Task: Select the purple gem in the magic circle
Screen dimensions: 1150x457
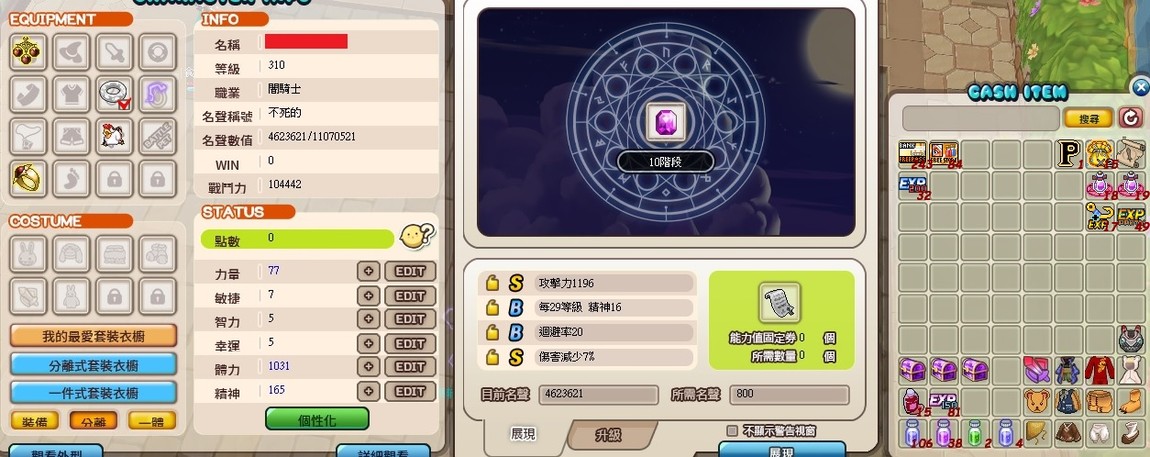Action: (x=666, y=122)
